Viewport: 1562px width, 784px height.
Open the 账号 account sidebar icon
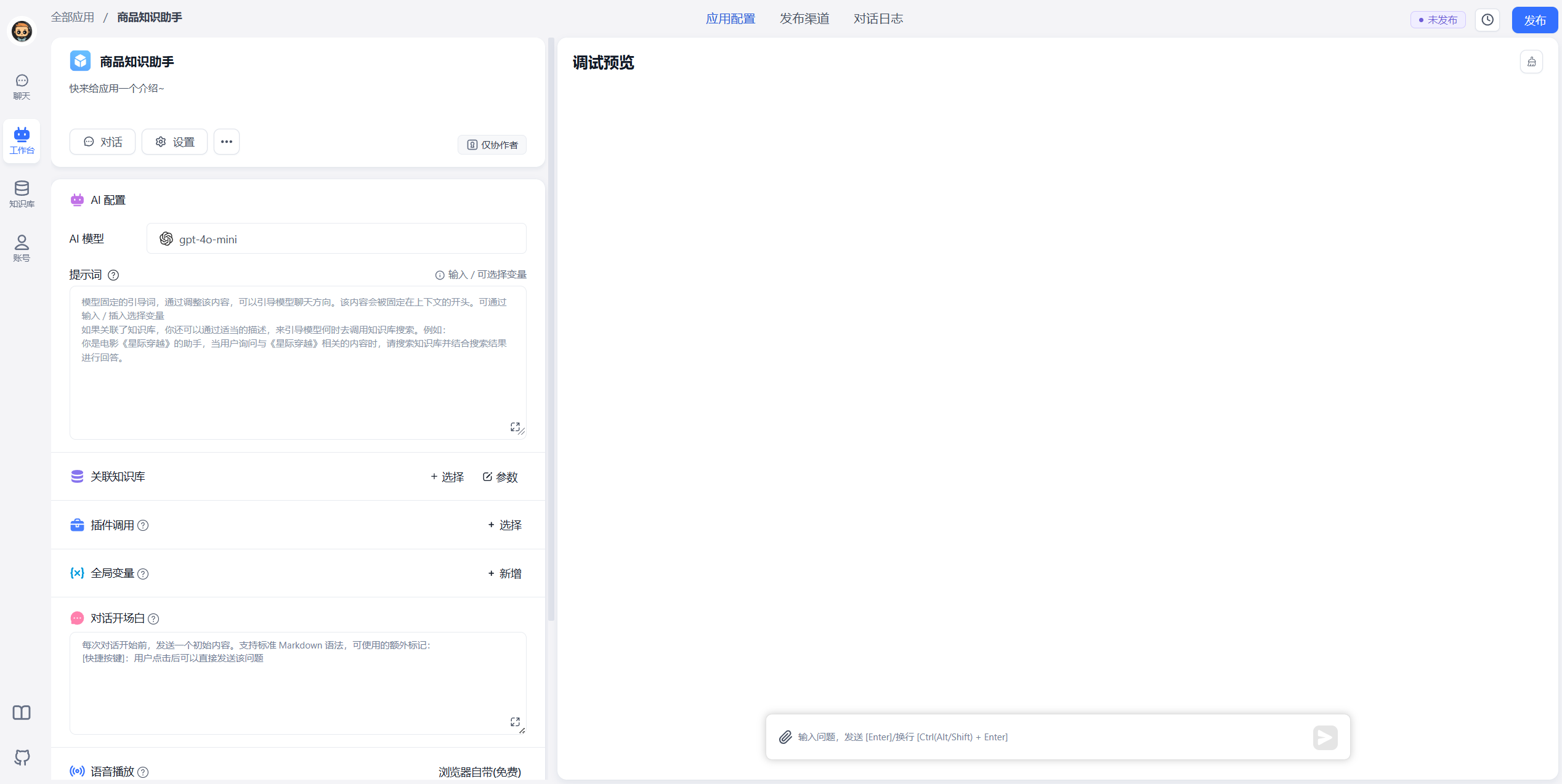22,248
